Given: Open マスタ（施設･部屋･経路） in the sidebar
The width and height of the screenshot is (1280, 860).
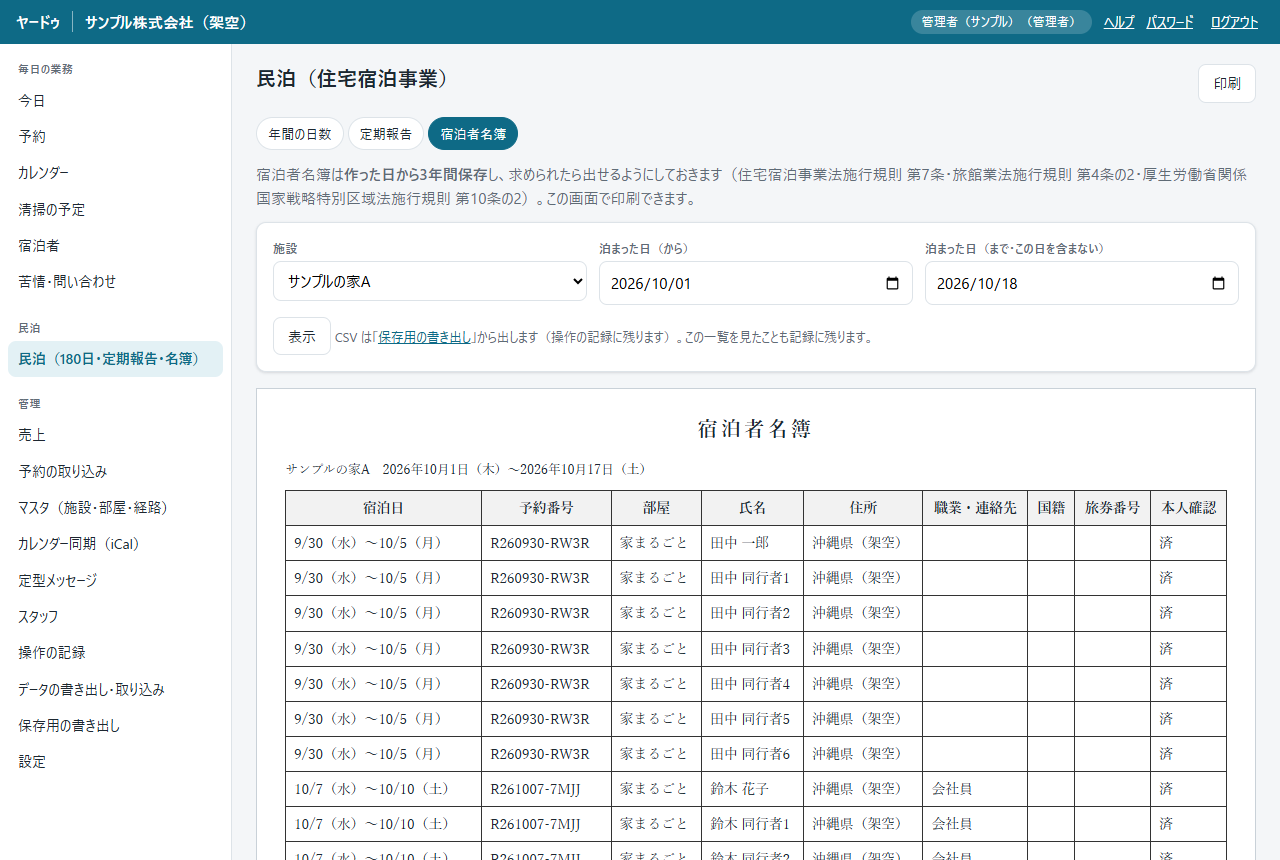Looking at the screenshot, I should coord(115,508).
